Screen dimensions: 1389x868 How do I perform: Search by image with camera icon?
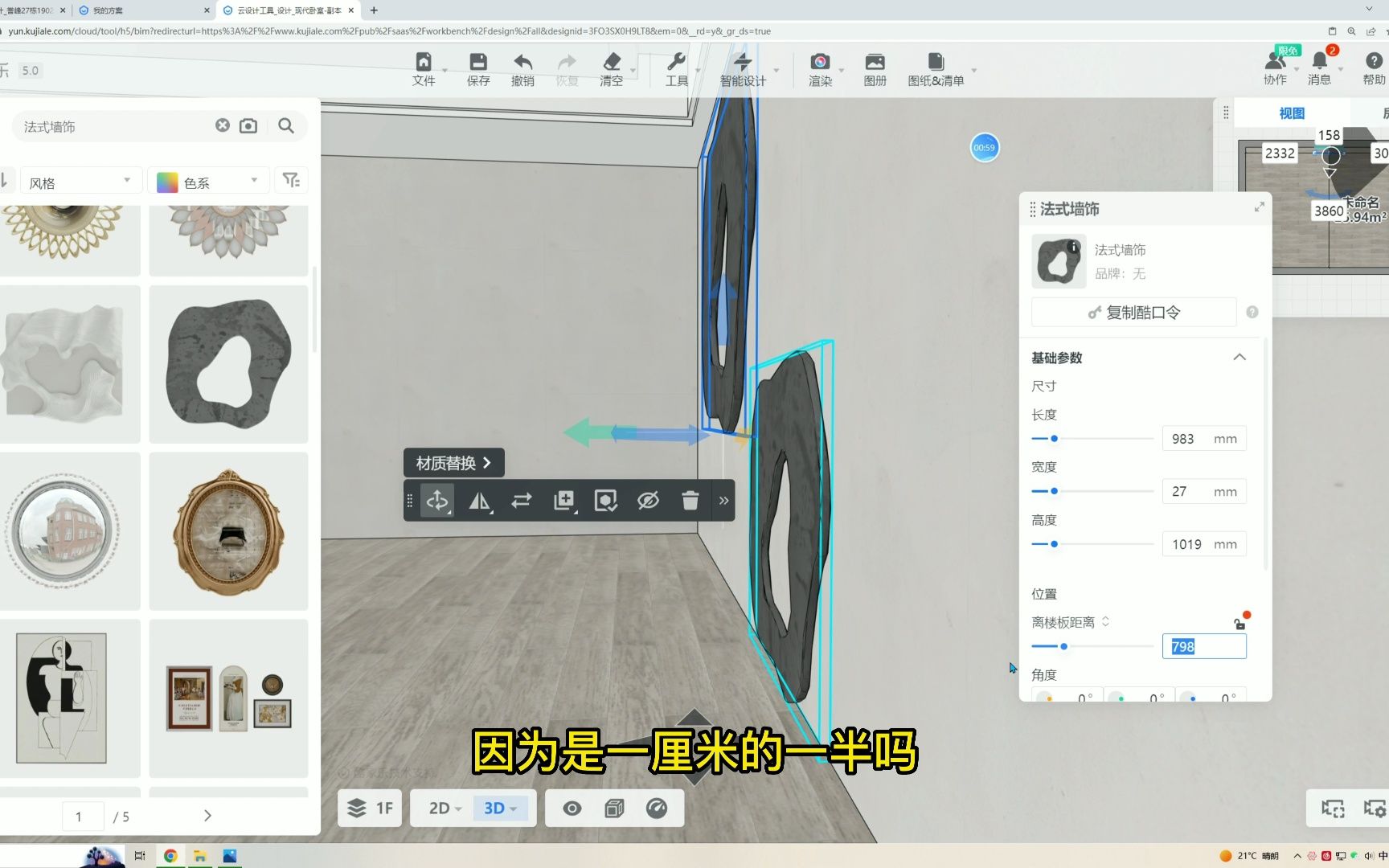[248, 125]
